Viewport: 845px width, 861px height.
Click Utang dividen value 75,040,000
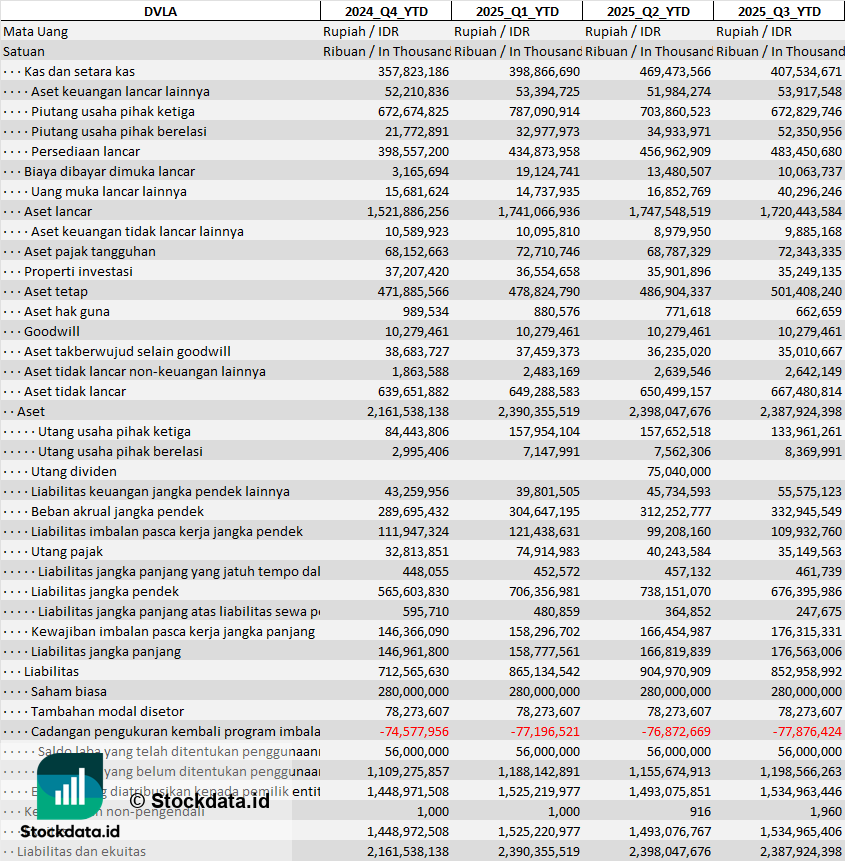pyautogui.click(x=679, y=472)
